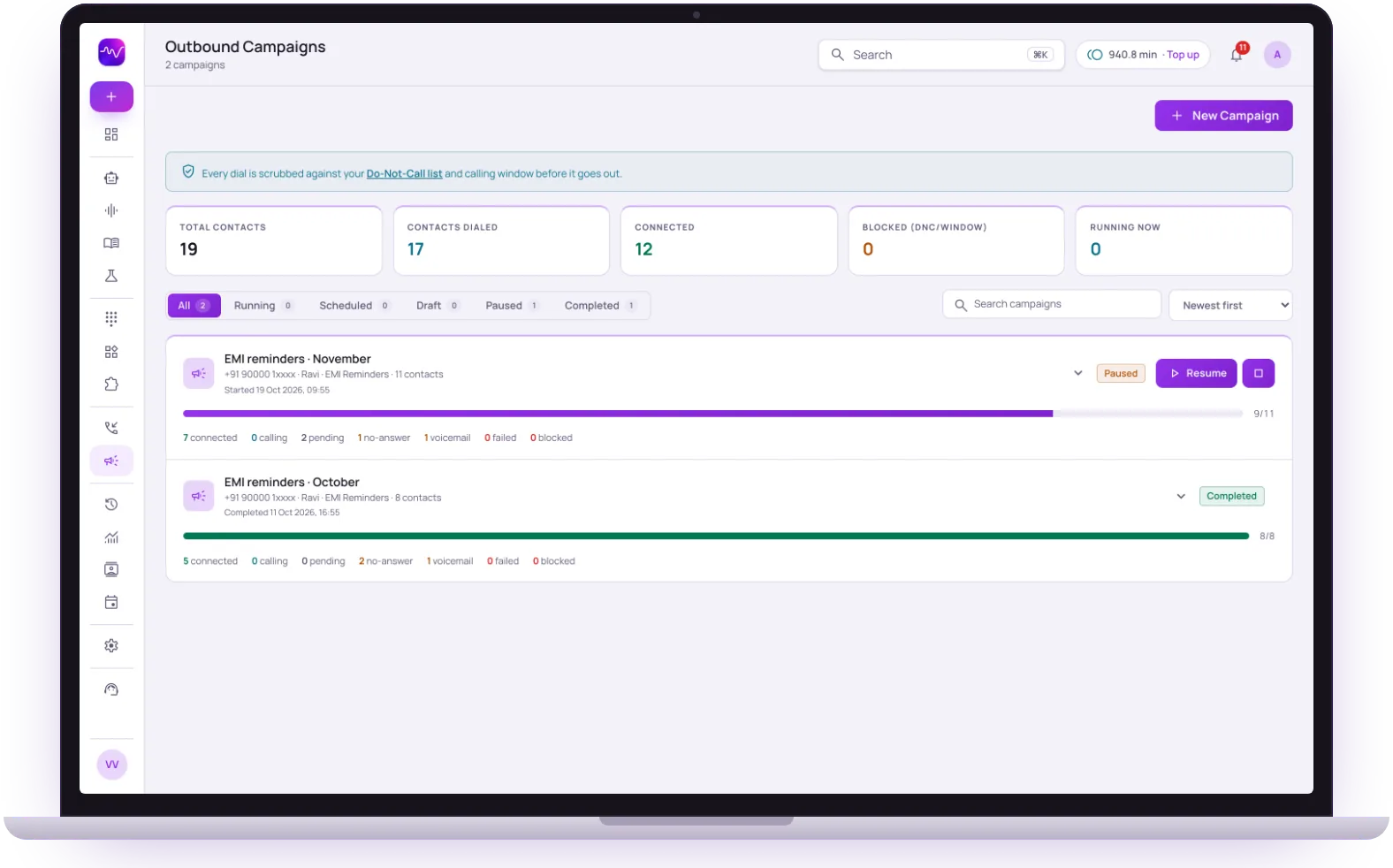Open the dial pad icon in sidebar
The height and width of the screenshot is (868, 1393).
point(111,318)
